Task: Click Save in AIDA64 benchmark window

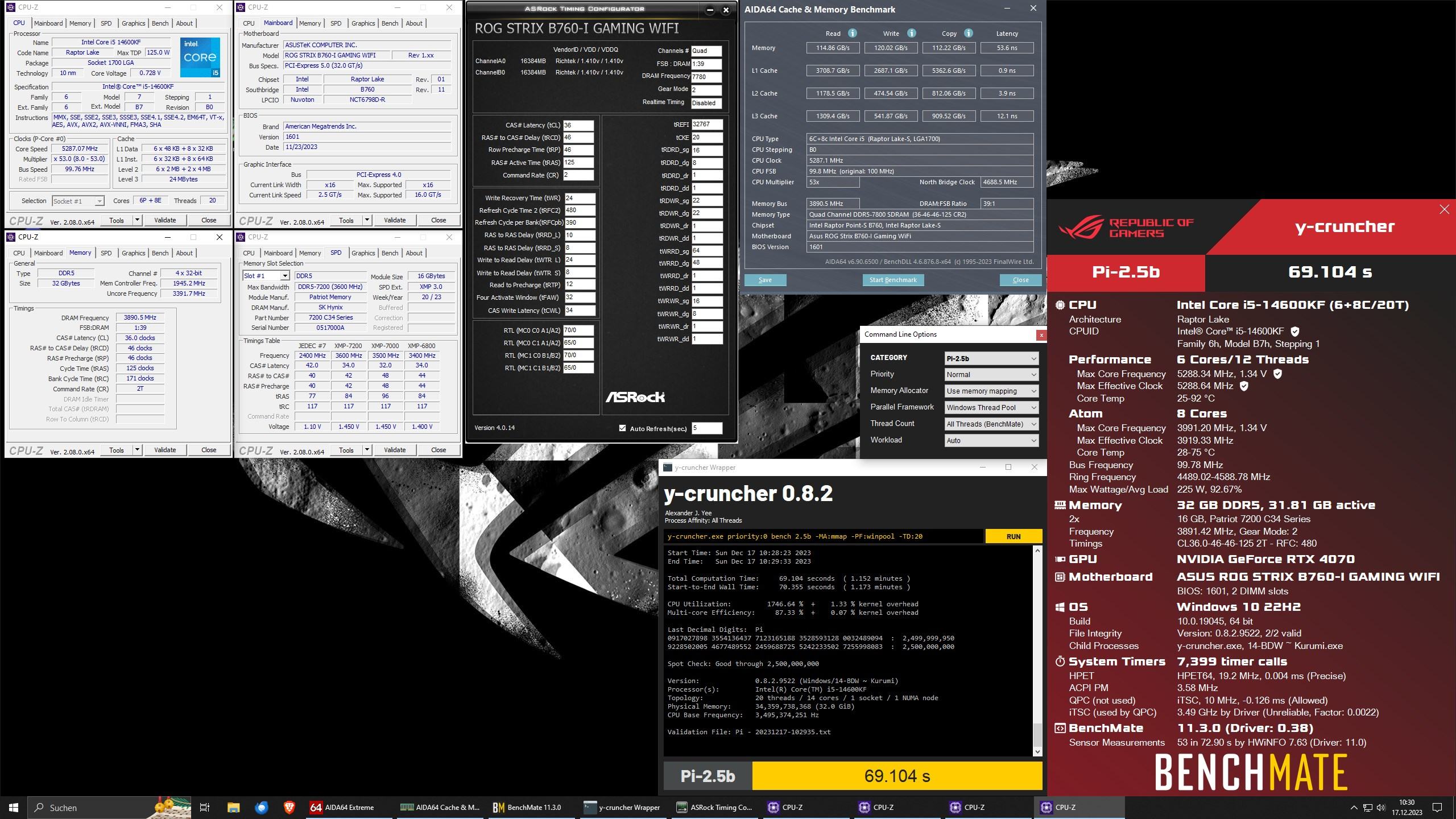Action: click(x=765, y=280)
